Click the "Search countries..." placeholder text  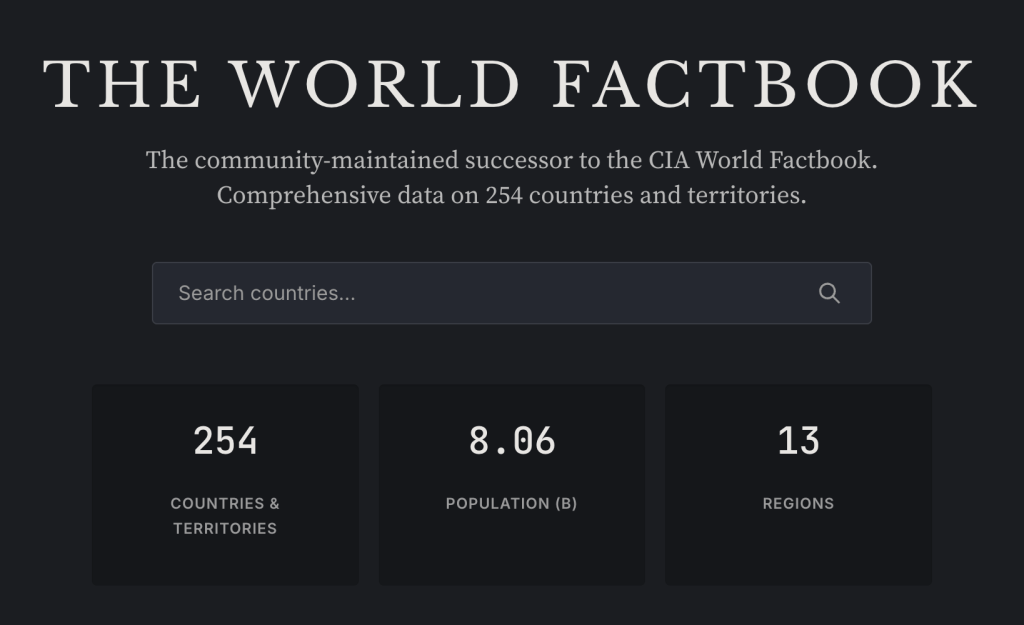[x=267, y=293]
